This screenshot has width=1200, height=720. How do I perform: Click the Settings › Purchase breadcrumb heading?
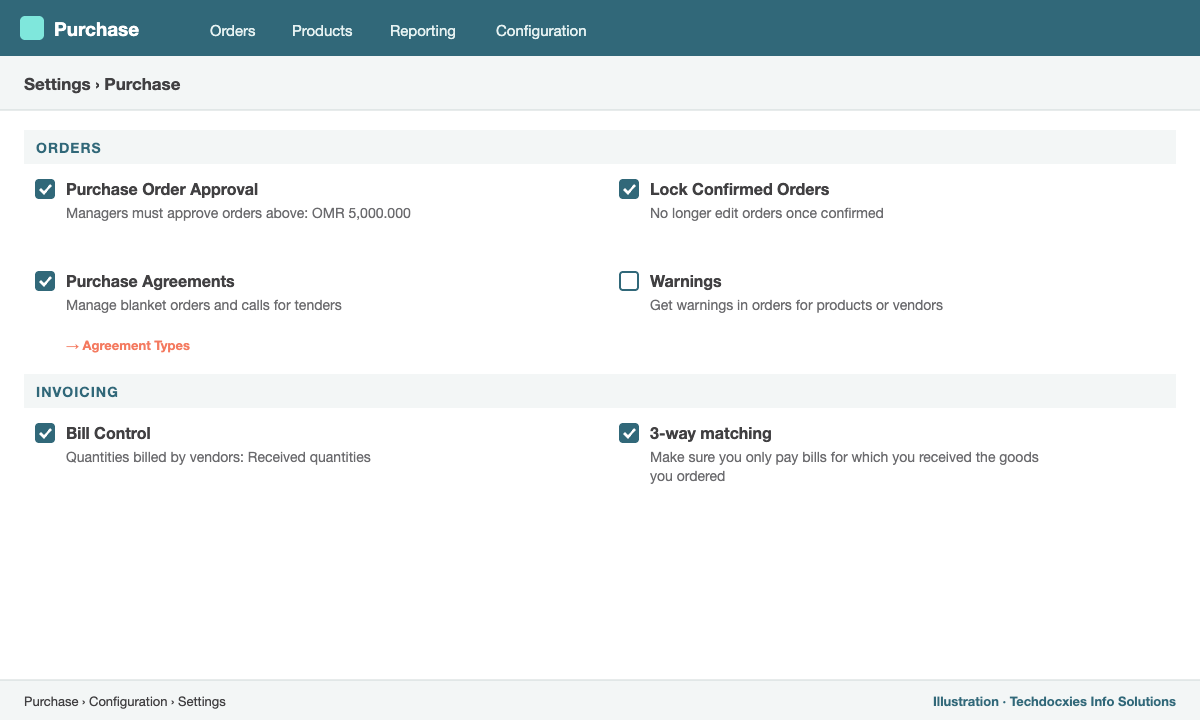click(102, 84)
